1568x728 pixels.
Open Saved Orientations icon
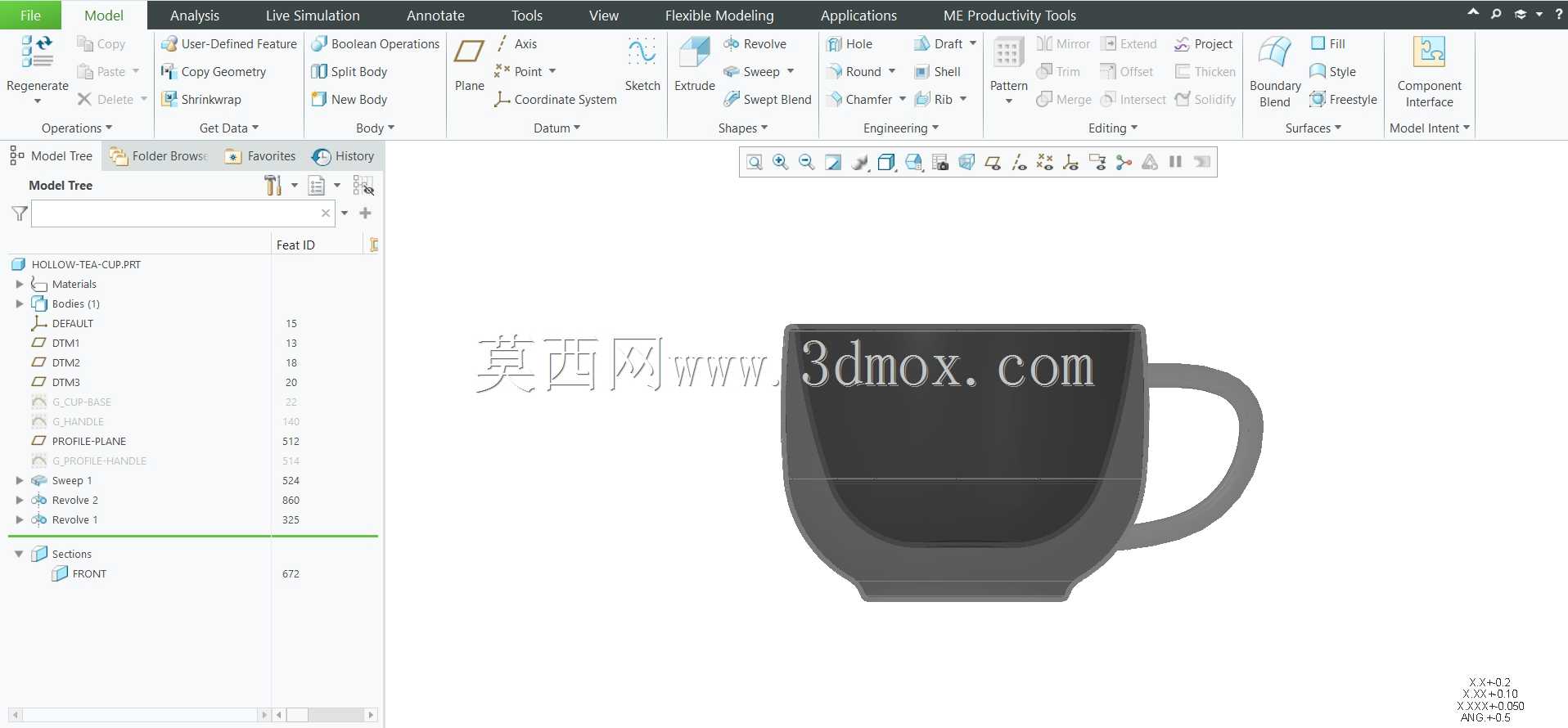point(914,162)
